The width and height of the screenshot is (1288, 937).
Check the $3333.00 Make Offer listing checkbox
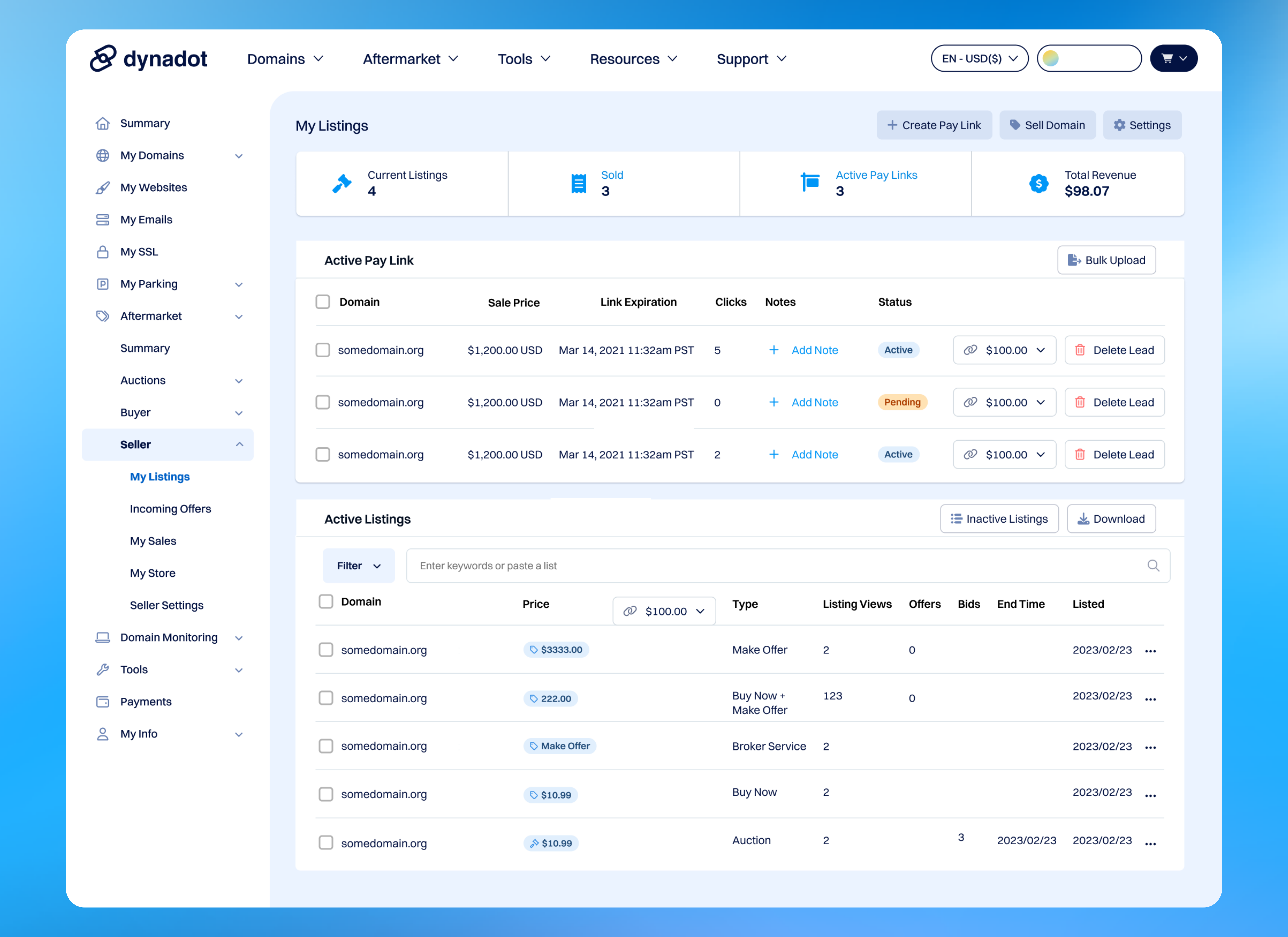click(x=326, y=649)
